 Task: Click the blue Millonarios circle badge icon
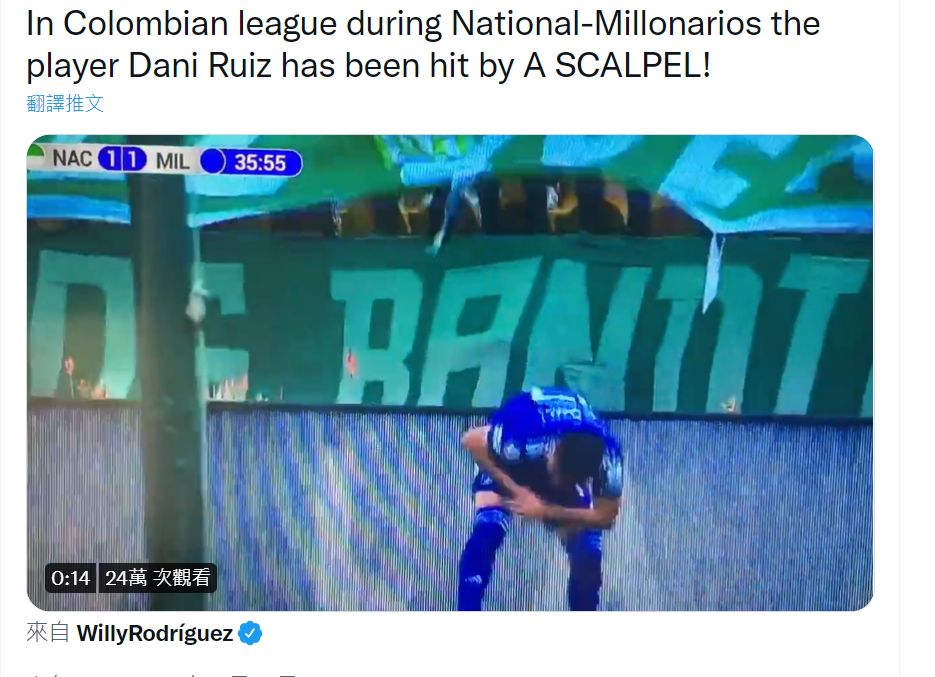click(x=212, y=162)
